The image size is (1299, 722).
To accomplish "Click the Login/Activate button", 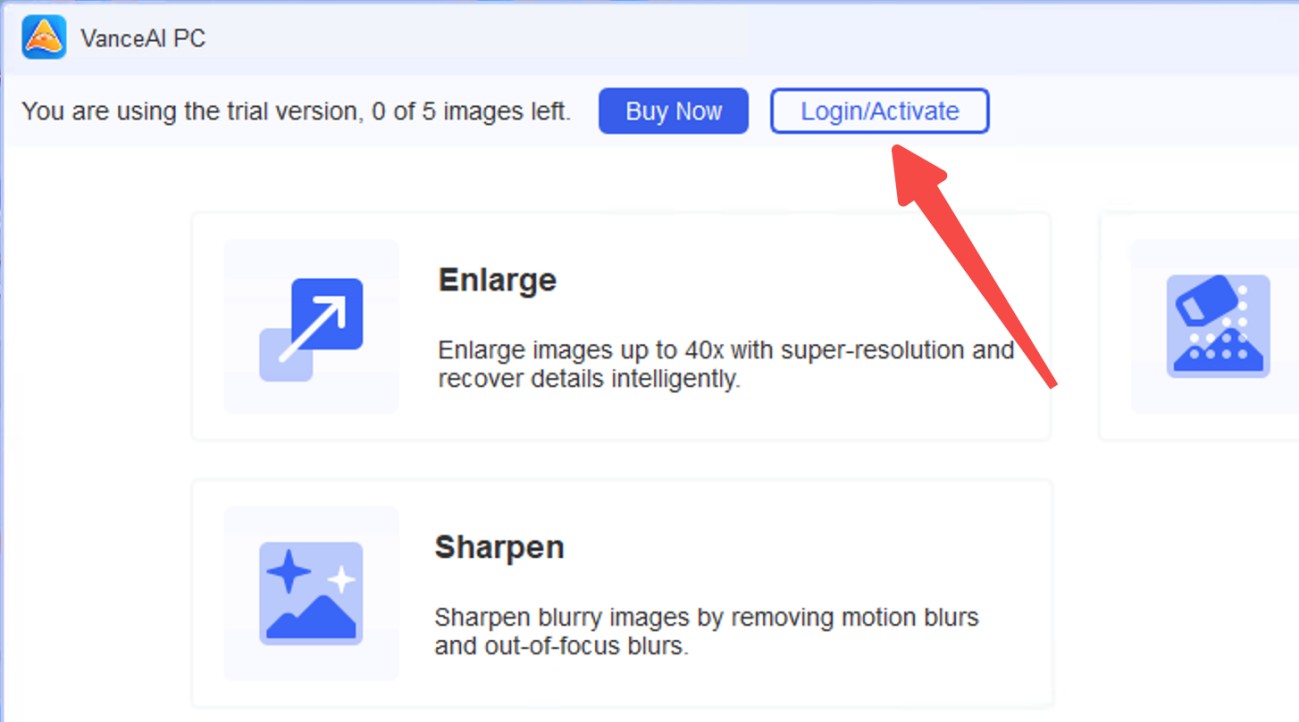I will (878, 111).
